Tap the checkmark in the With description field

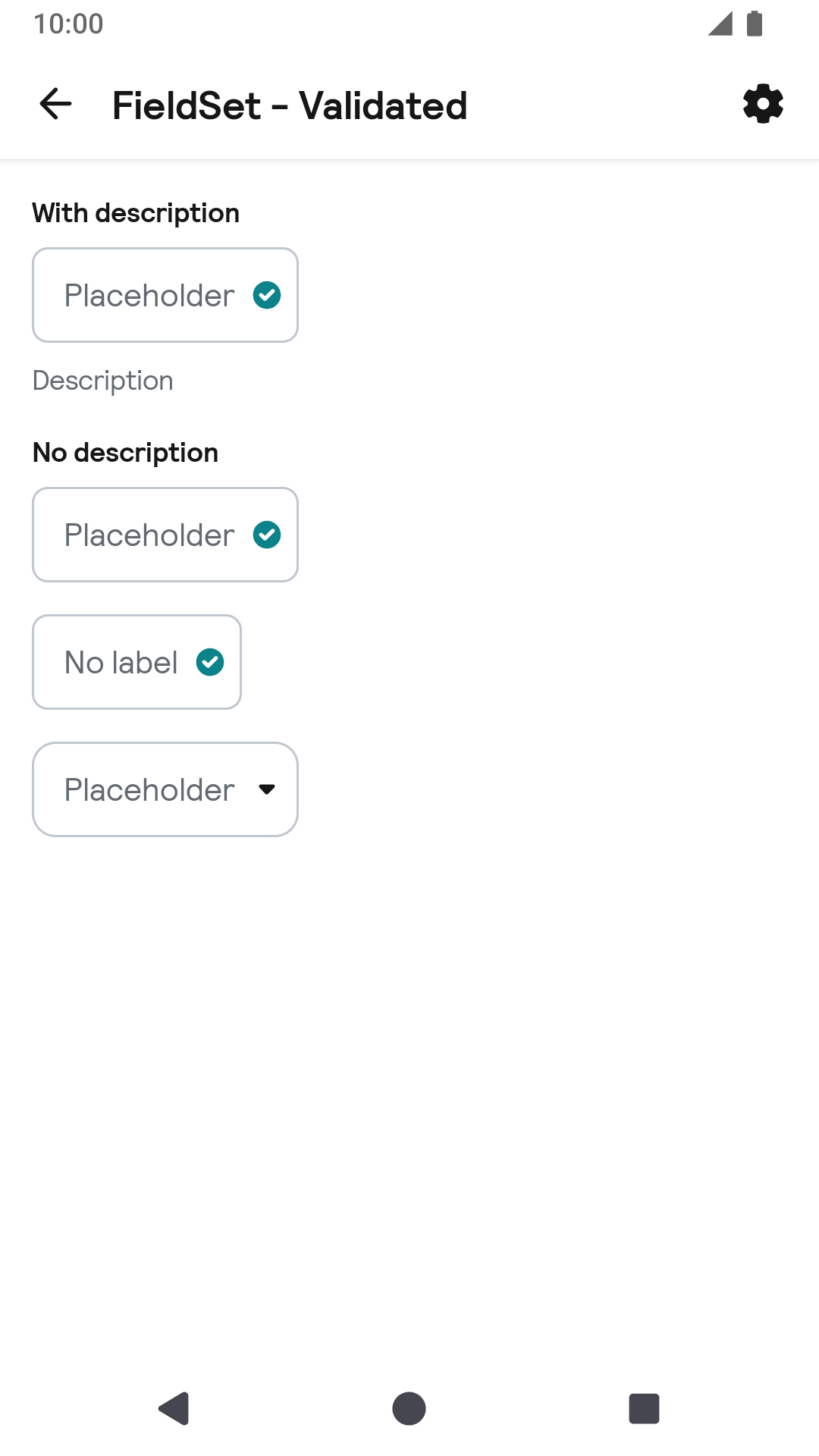[x=267, y=295]
